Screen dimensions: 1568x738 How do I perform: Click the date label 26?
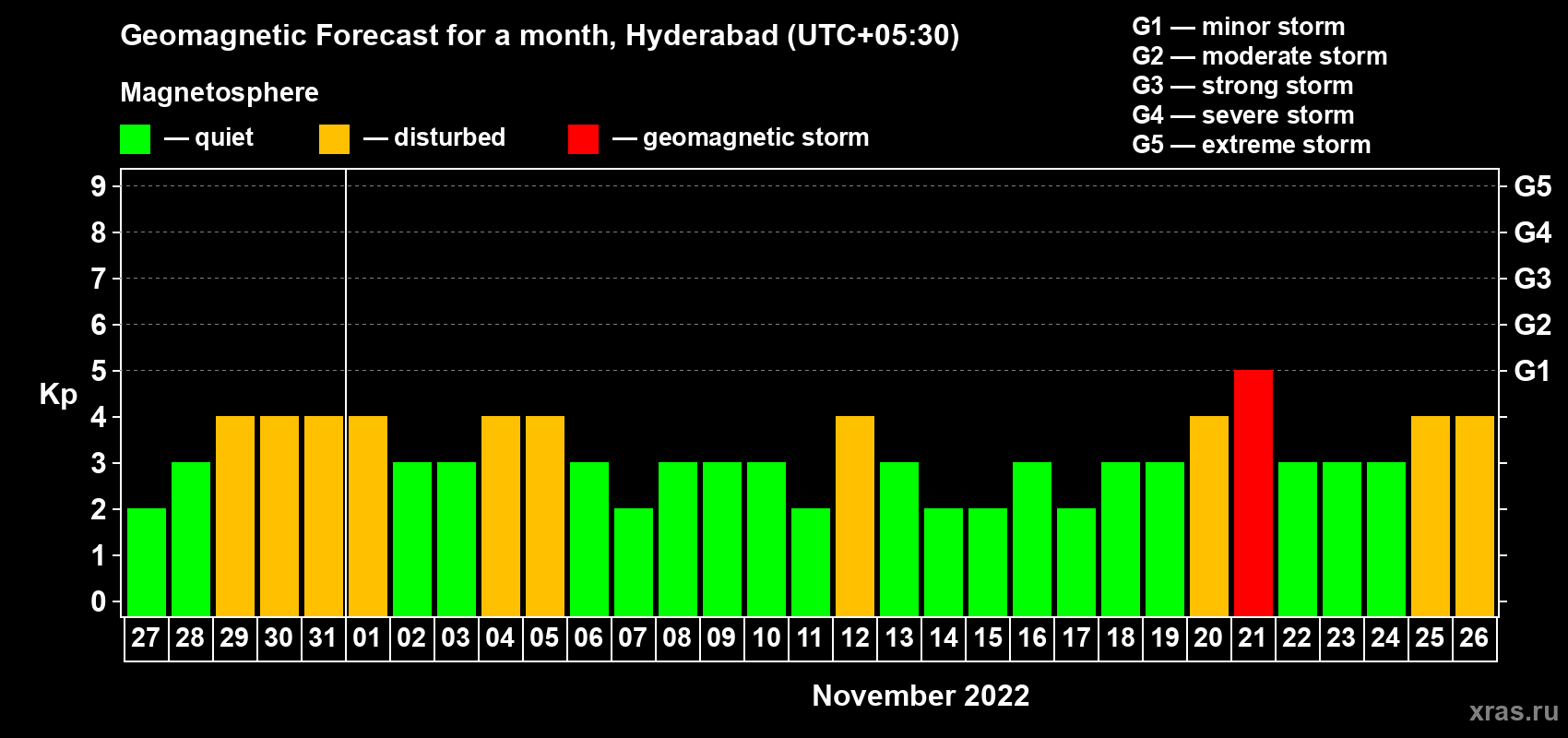1474,637
